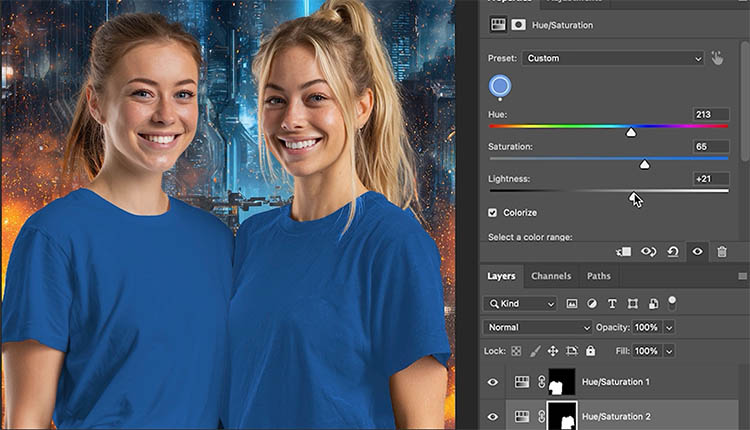
Task: Lock position move icon
Action: click(x=553, y=351)
